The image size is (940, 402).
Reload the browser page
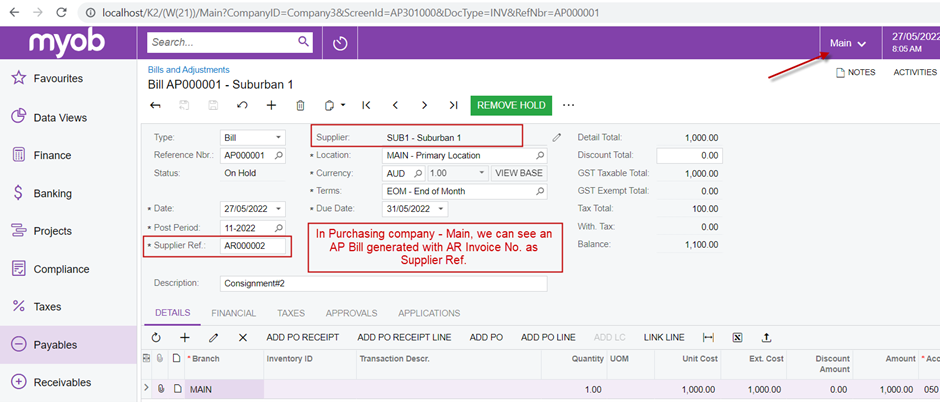[61, 12]
